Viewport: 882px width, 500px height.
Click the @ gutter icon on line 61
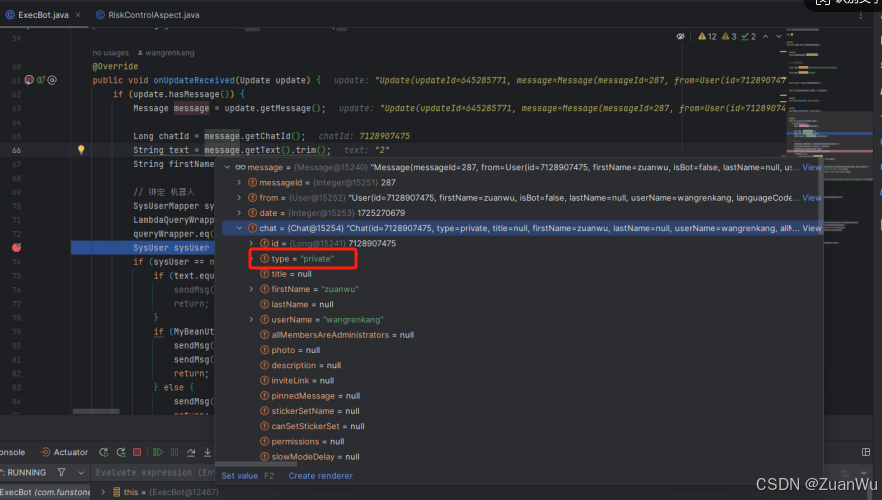click(x=52, y=80)
